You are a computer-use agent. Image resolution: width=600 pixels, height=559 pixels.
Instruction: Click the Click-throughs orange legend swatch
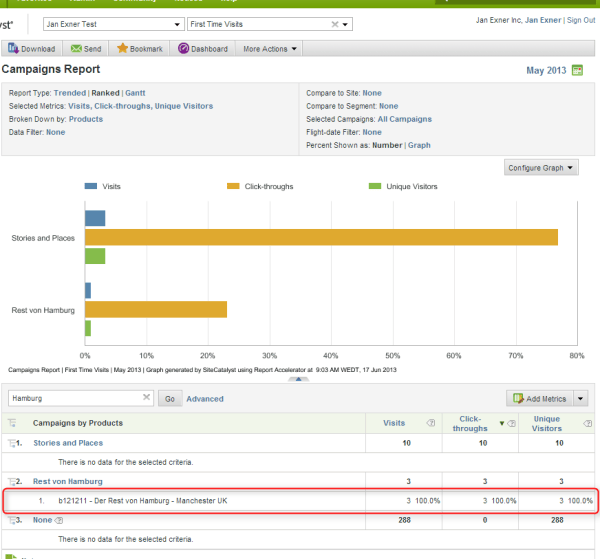[233, 186]
